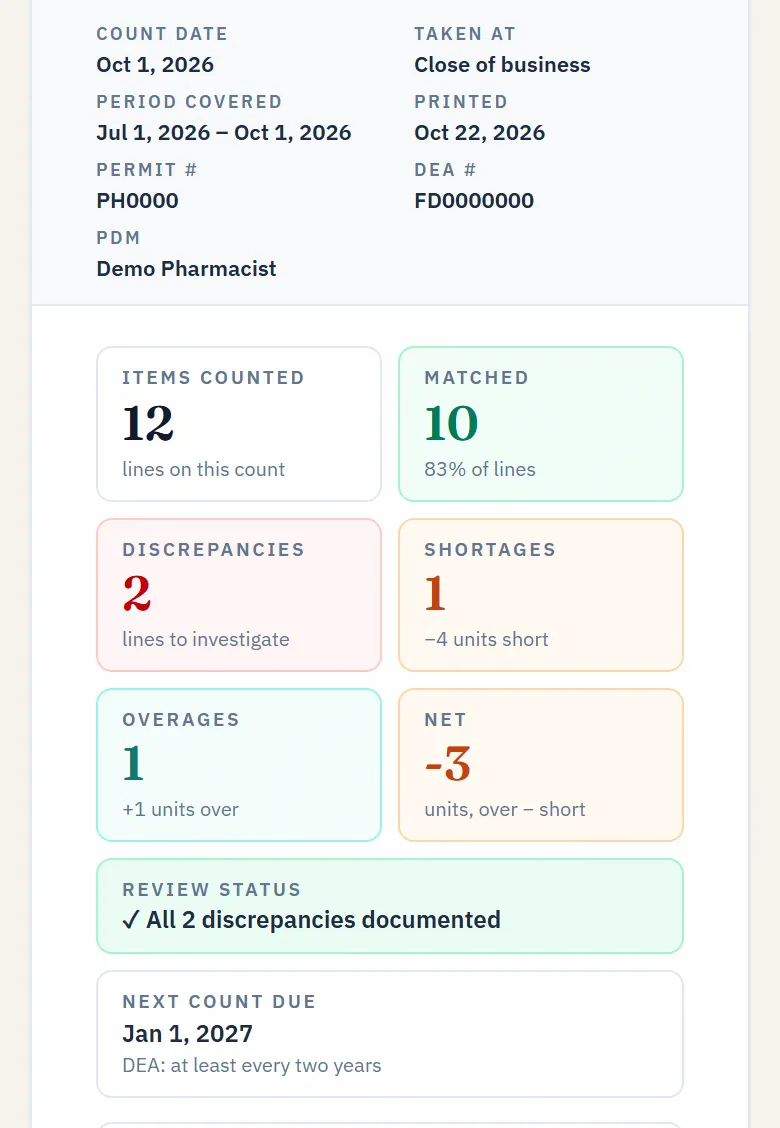
Task: Click the Overages card
Action: (239, 765)
